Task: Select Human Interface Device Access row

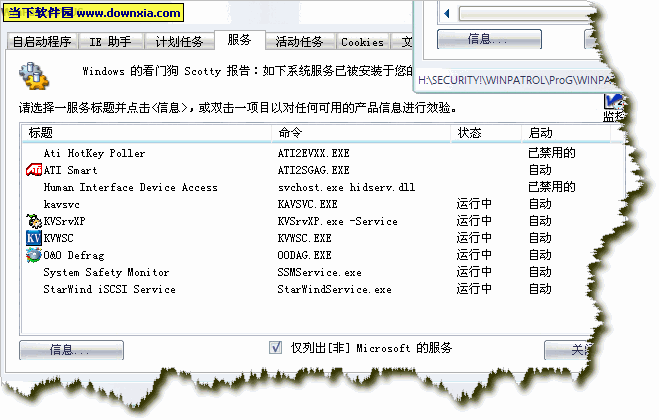Action: tap(131, 187)
